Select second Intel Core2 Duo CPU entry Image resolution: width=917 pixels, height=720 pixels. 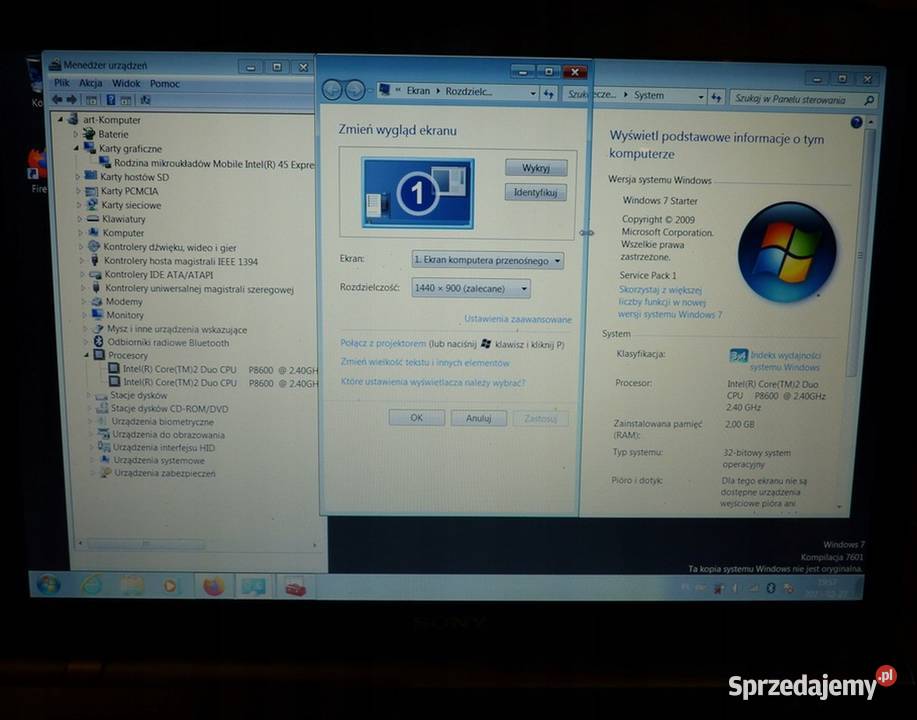[x=213, y=383]
